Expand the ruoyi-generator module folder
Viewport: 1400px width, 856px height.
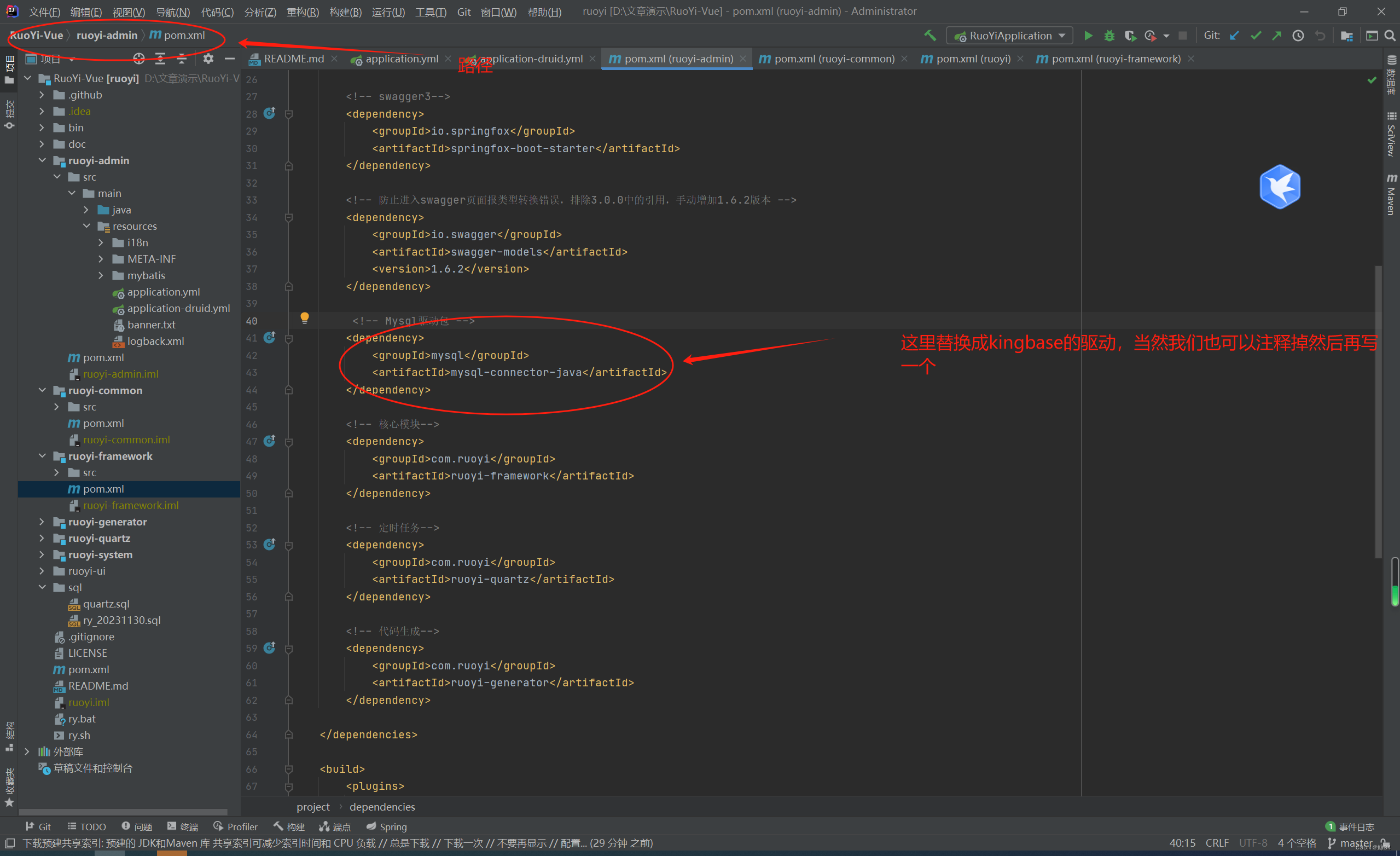pos(42,522)
